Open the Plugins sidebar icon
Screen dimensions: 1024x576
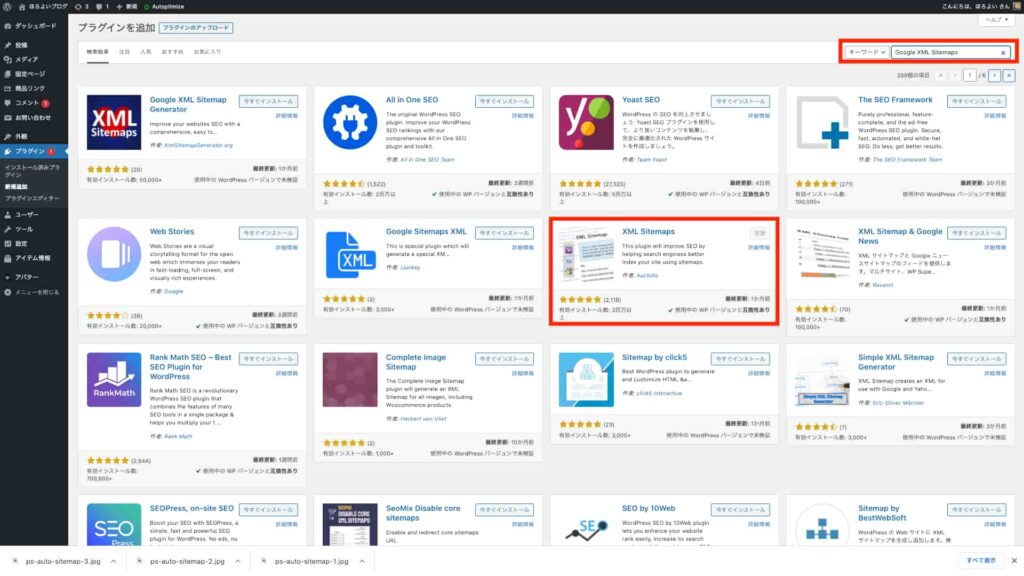(x=7, y=152)
